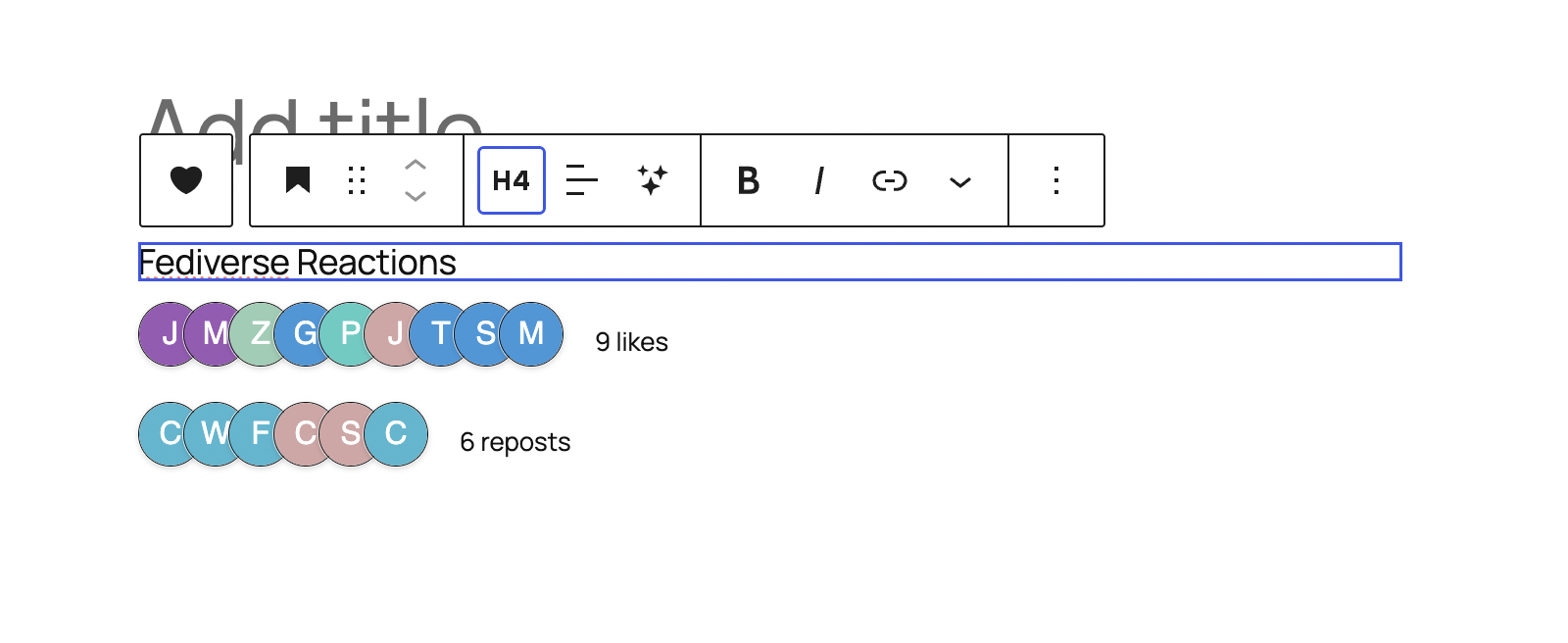The width and height of the screenshot is (1568, 643).
Task: Select the parent Reactions block heart icon
Action: (x=186, y=180)
